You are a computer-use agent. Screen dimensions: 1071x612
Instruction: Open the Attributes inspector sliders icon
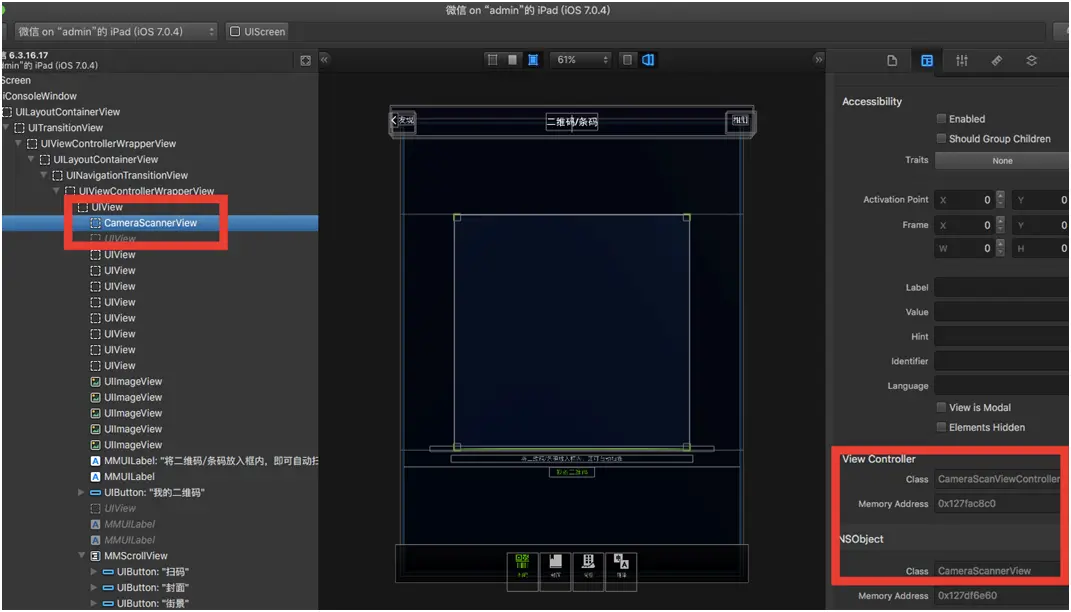(962, 61)
